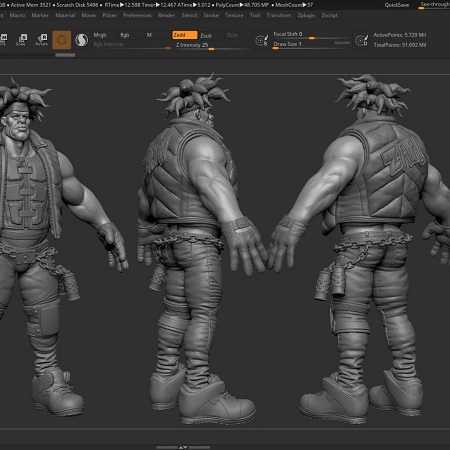
Task: Open the Tool menu
Action: [x=255, y=15]
